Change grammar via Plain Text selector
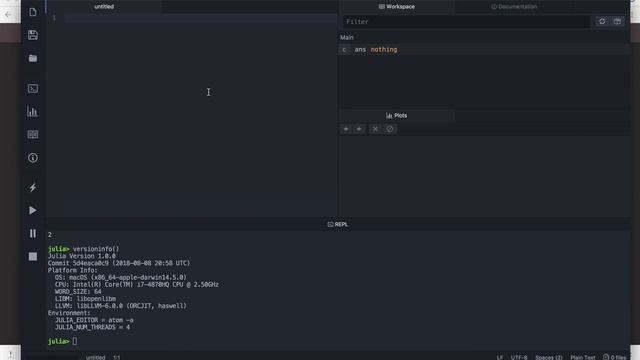Image resolution: width=640 pixels, height=360 pixels. pos(583,357)
